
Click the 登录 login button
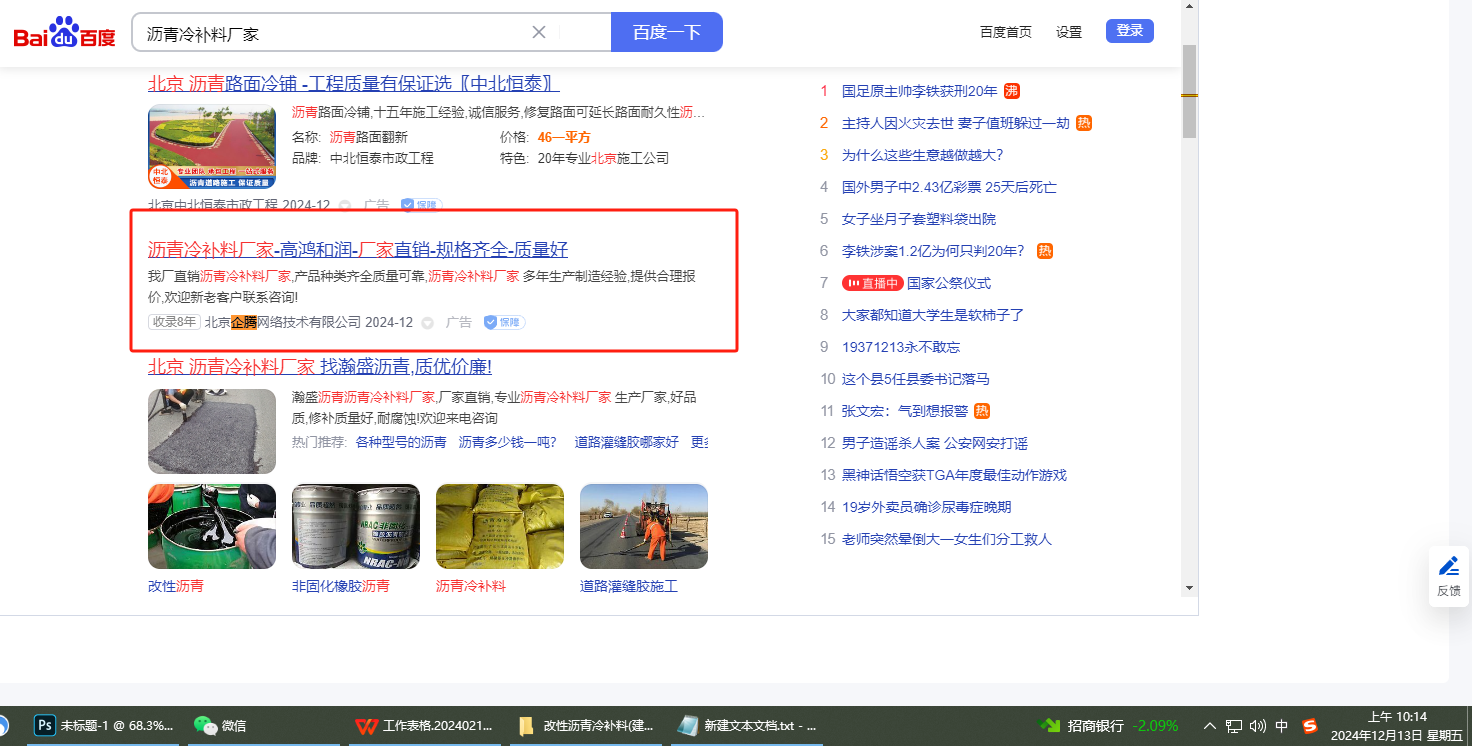tap(1130, 31)
